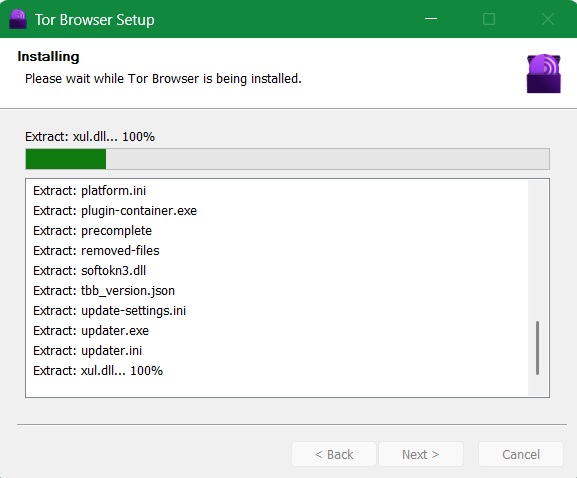The image size is (577, 478).
Task: Click the disabled maximize window button
Action: point(489,19)
